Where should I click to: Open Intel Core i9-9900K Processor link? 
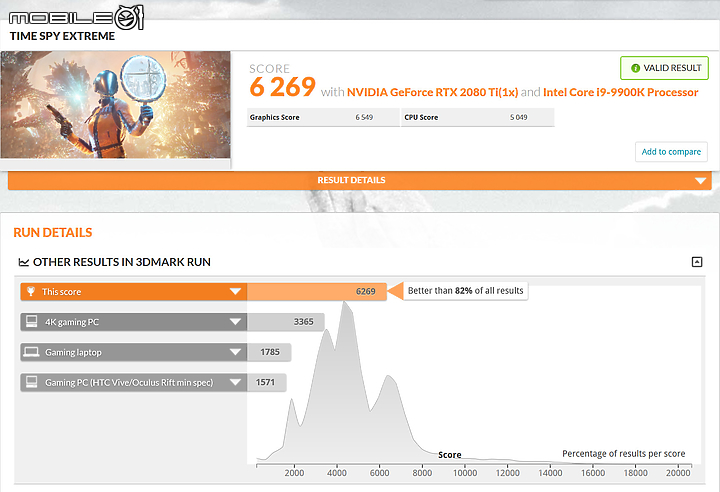click(x=620, y=92)
